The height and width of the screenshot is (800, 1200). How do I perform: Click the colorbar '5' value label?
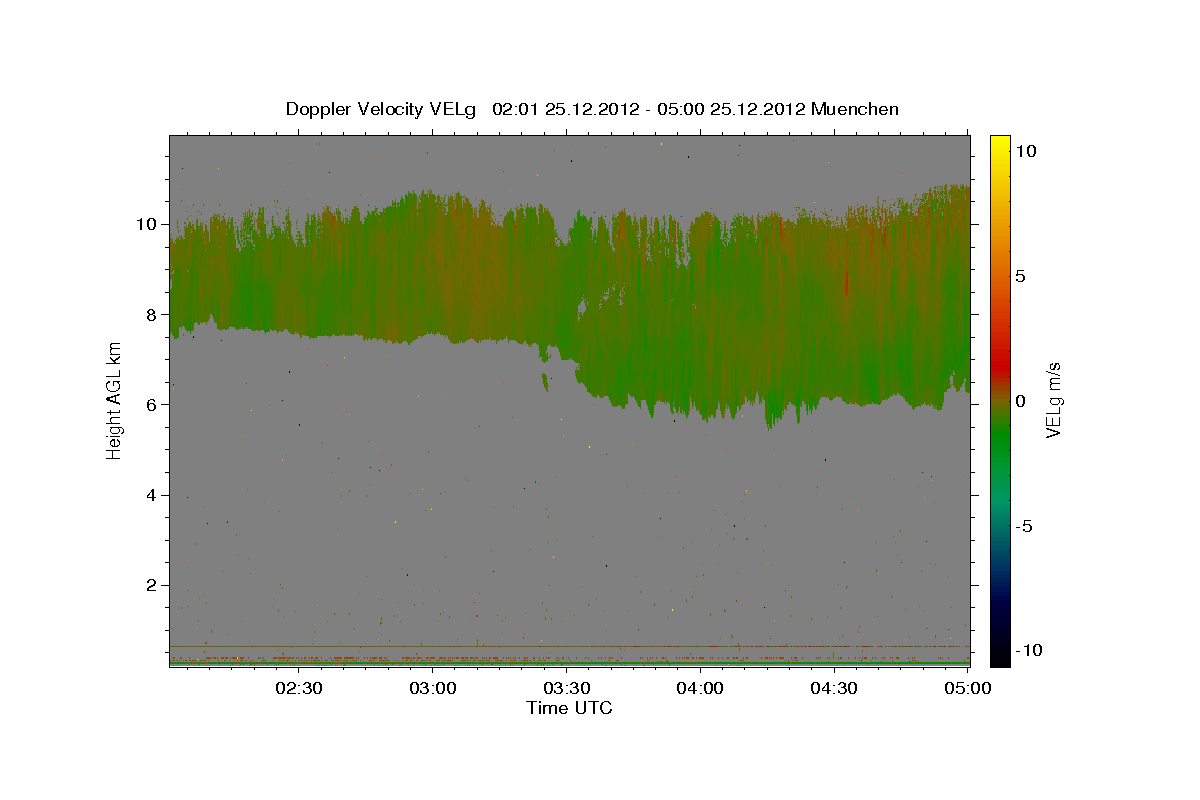pyautogui.click(x=1021, y=276)
